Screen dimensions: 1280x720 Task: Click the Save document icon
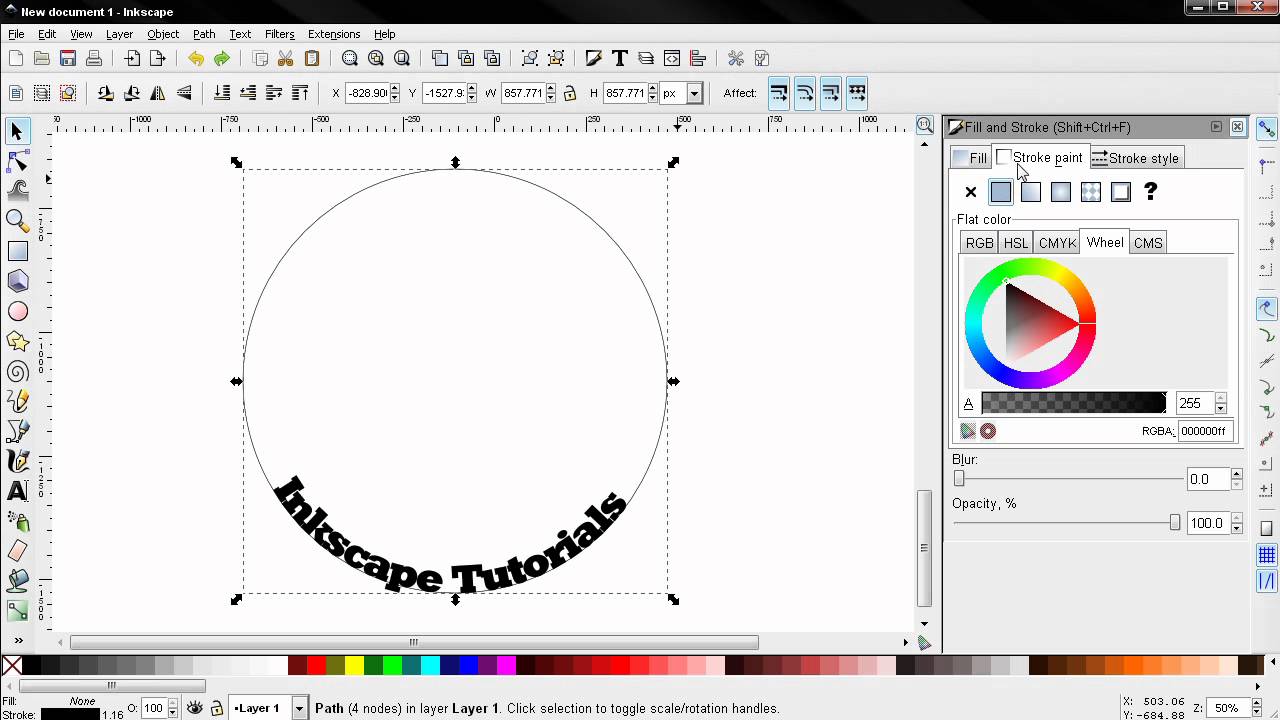tap(68, 59)
